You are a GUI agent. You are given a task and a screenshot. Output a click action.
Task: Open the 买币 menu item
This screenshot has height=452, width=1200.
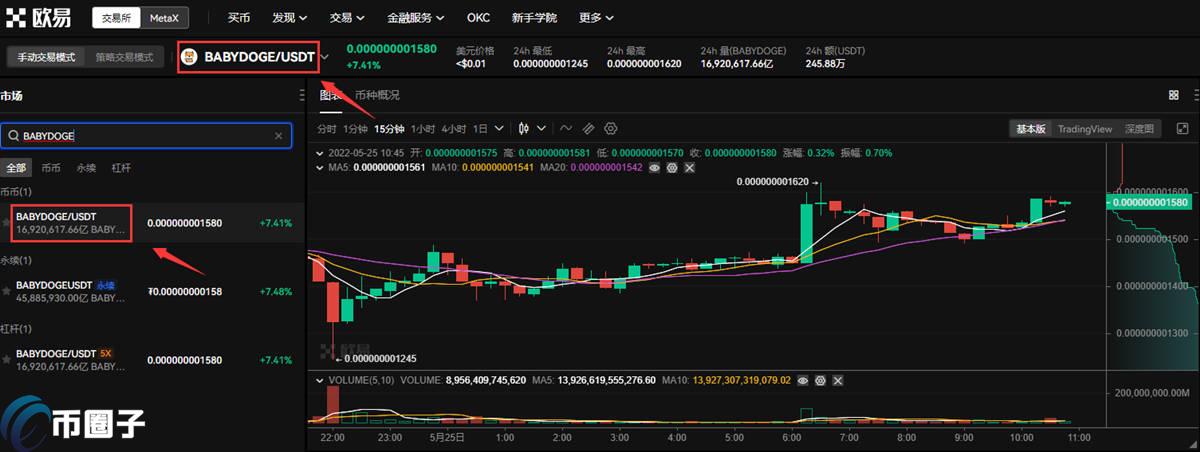click(239, 18)
